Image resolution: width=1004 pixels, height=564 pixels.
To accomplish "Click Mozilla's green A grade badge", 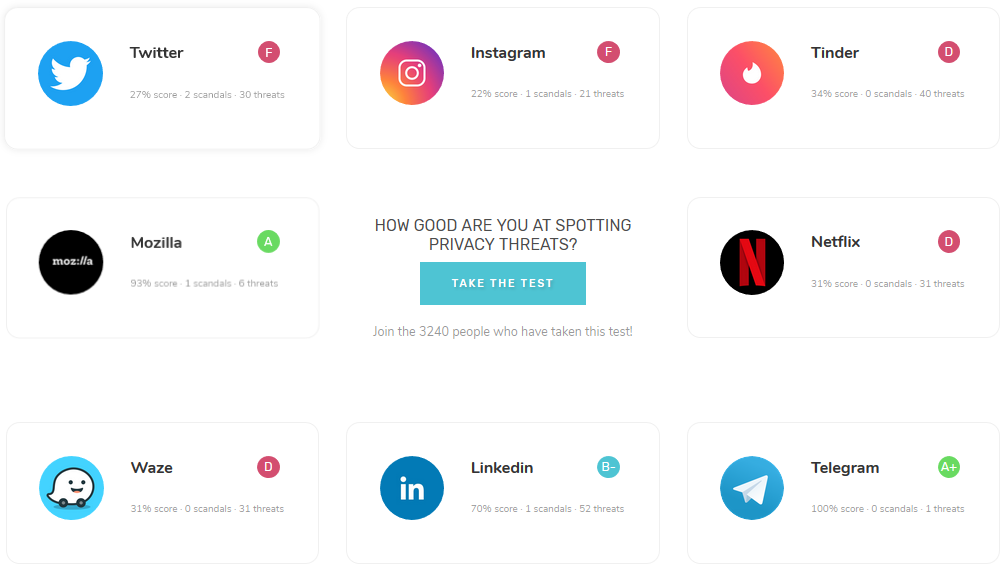I will [x=268, y=241].
